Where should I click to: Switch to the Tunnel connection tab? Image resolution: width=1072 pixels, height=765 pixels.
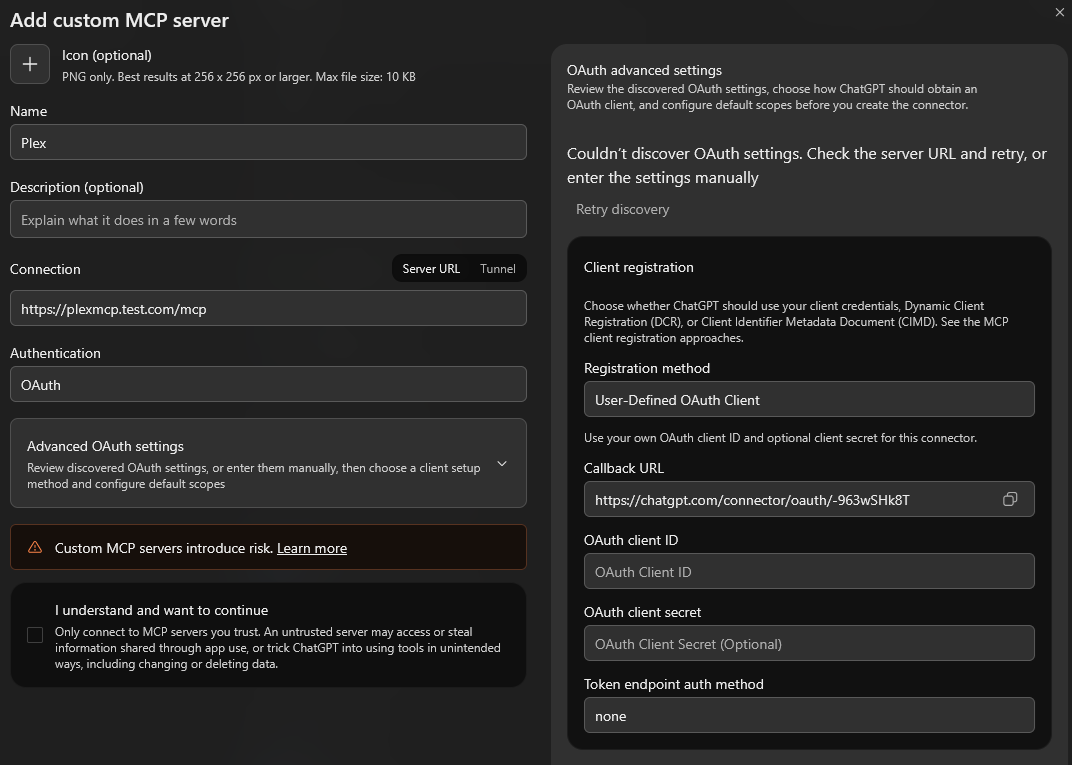click(x=498, y=269)
